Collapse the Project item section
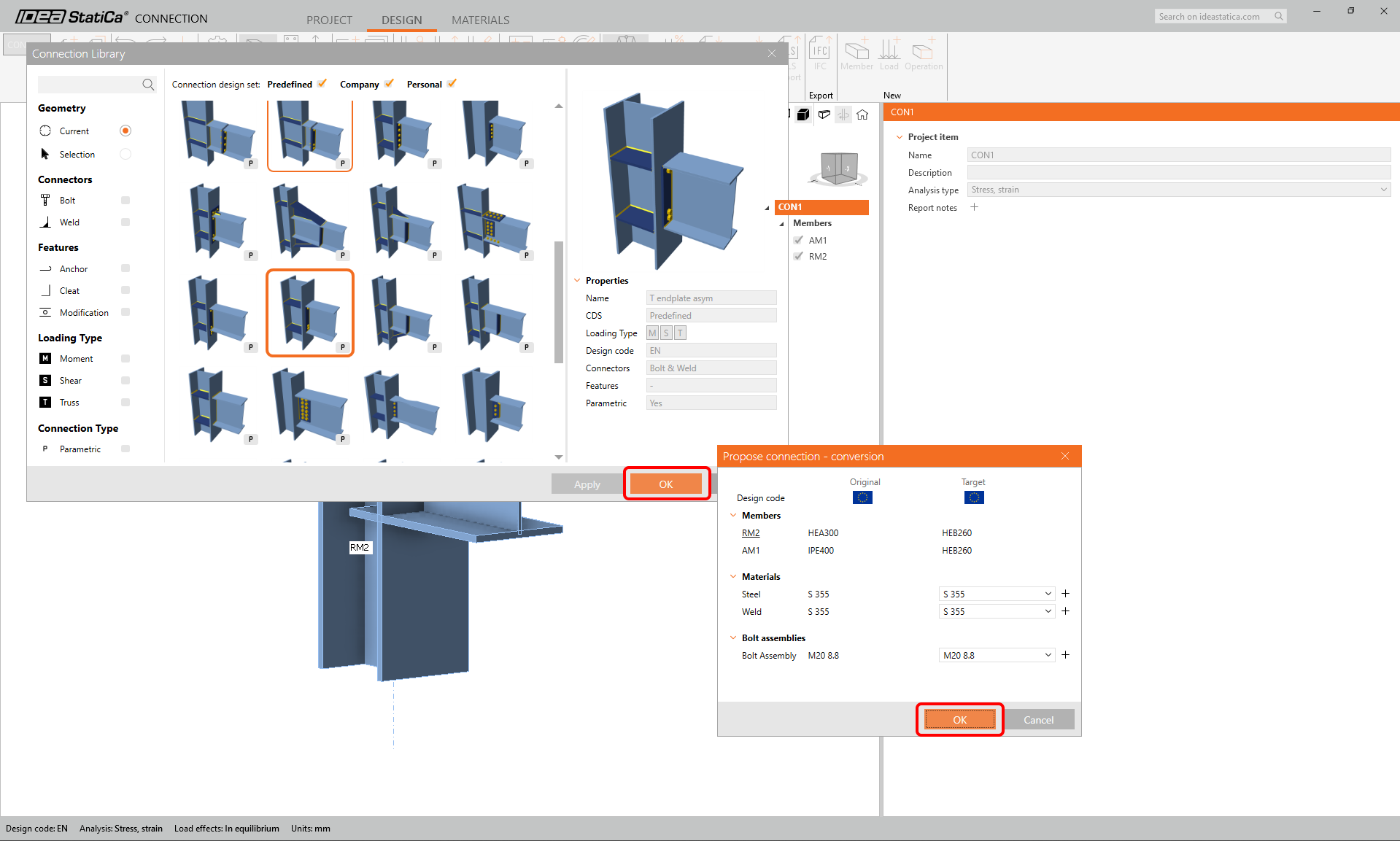The width and height of the screenshot is (1400, 841). (x=900, y=137)
